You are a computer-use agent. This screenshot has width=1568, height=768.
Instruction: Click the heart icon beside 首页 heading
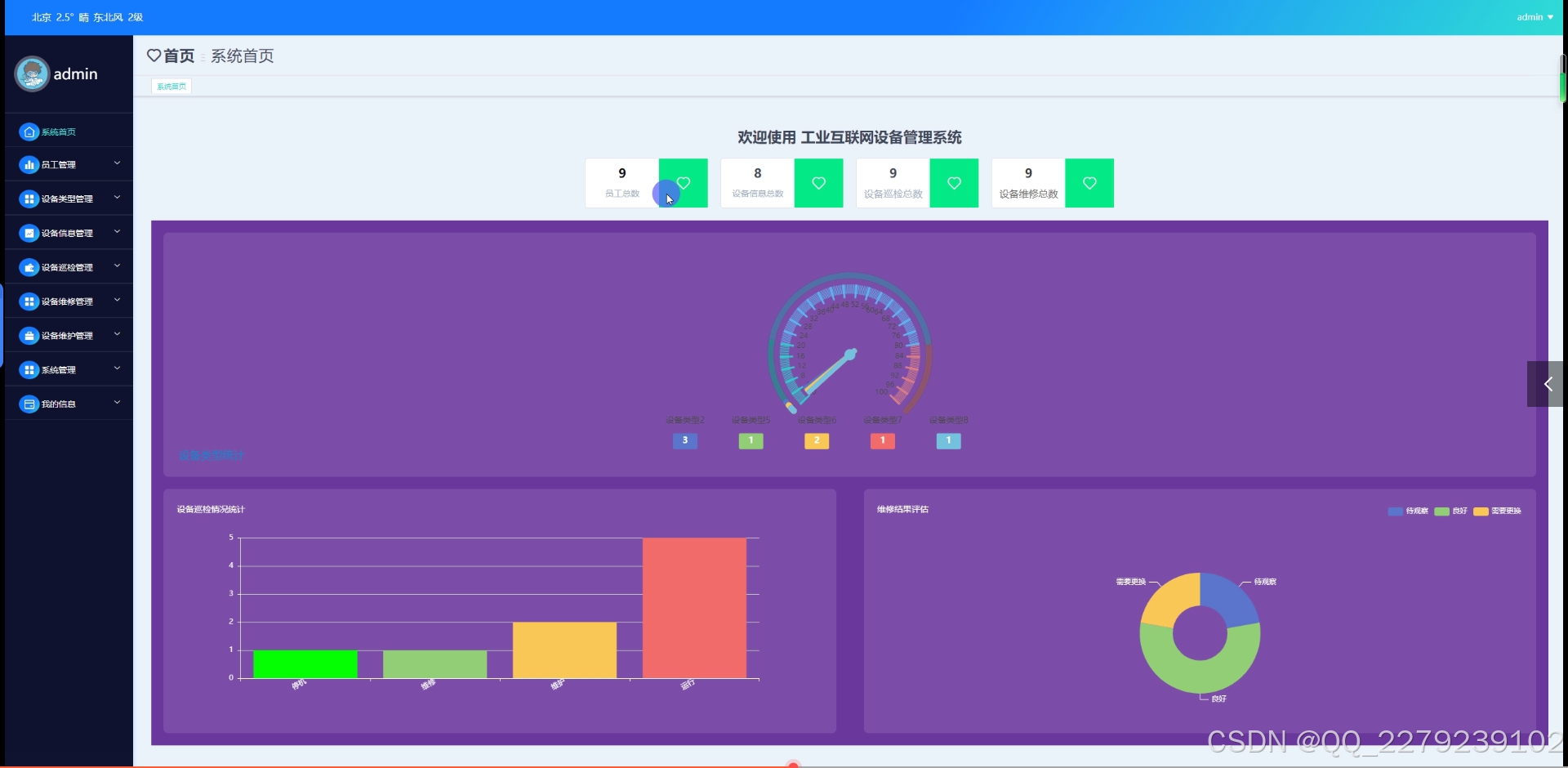154,56
